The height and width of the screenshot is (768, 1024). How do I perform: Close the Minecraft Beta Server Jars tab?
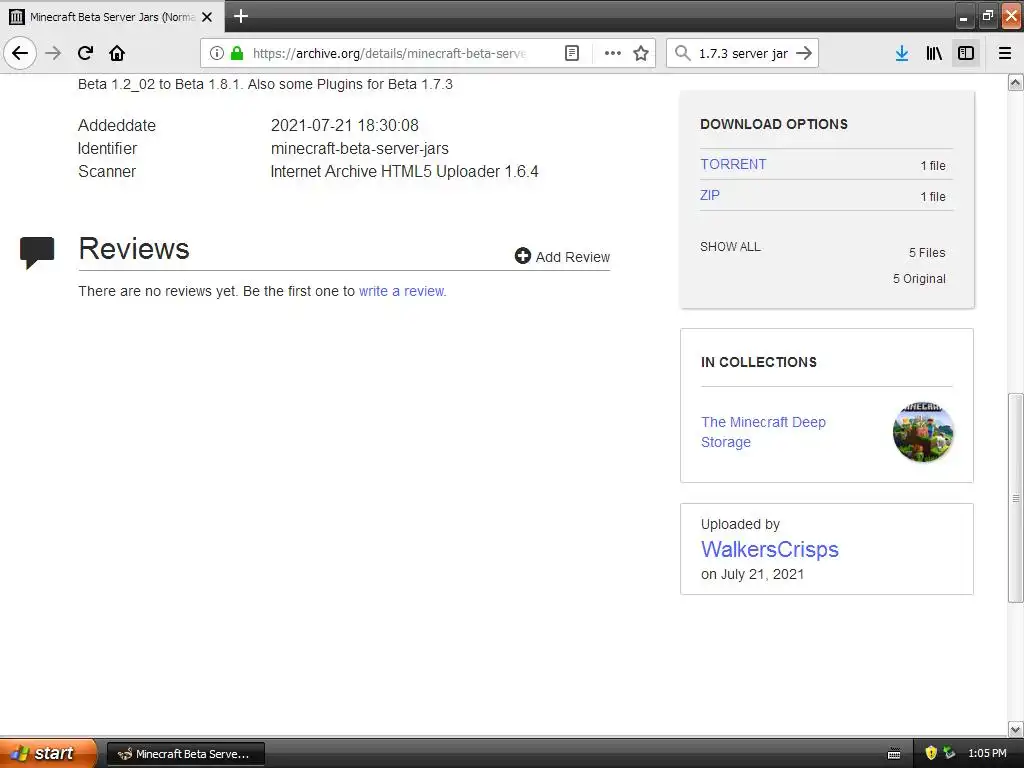[207, 17]
